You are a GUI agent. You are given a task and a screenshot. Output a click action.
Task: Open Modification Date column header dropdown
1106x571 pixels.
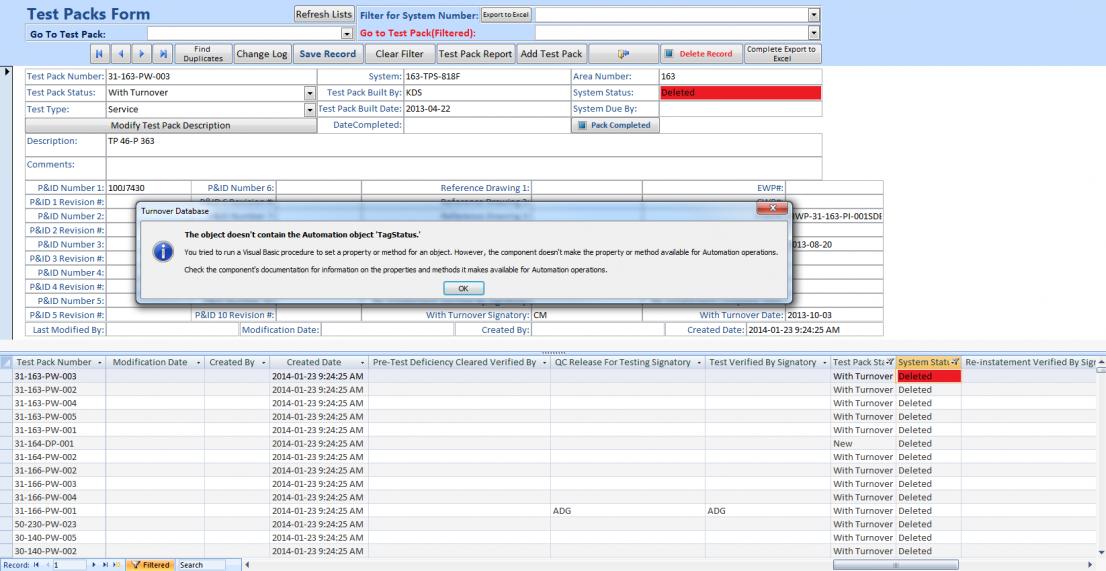point(197,362)
